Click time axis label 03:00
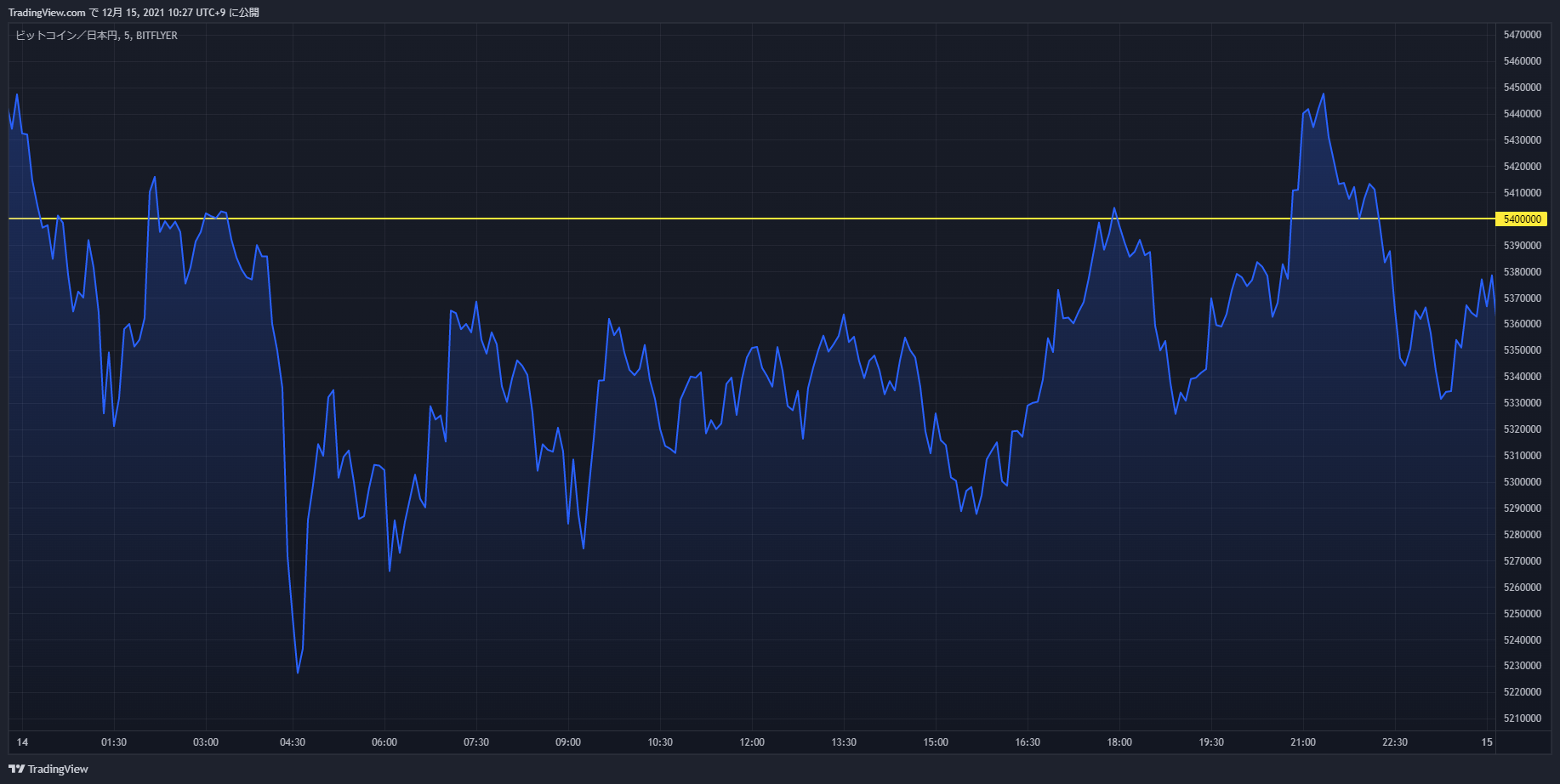1560x784 pixels. tap(206, 742)
